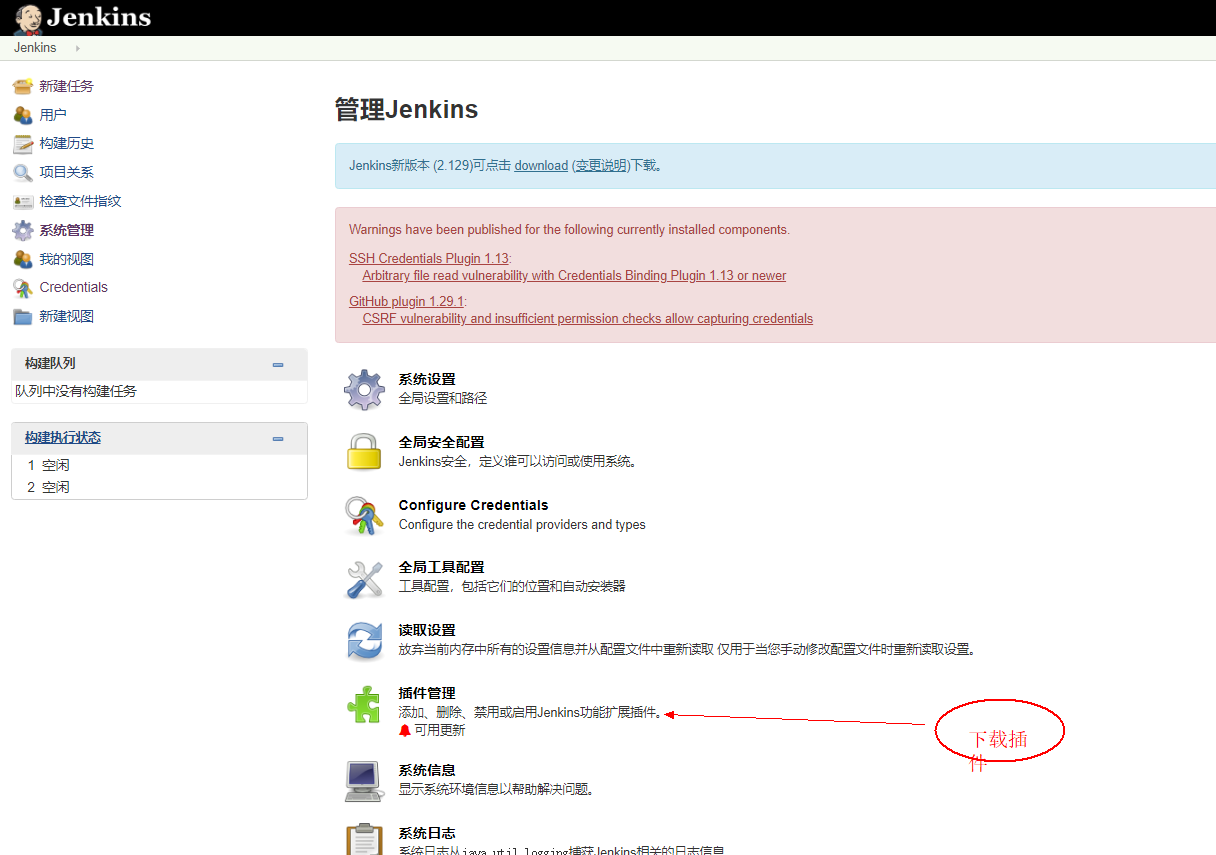Click the 队列中没有构建任务 text

click(x=76, y=392)
